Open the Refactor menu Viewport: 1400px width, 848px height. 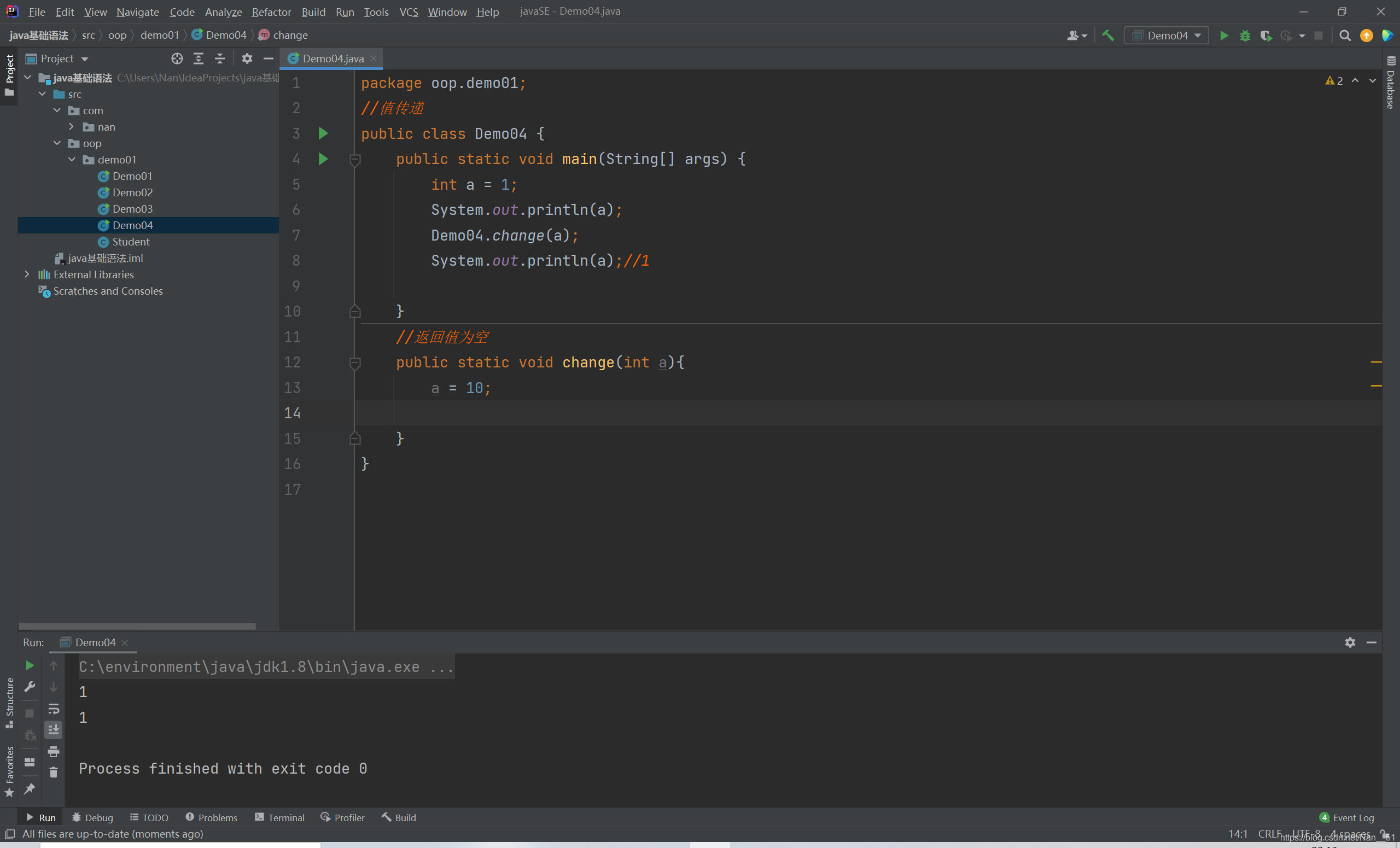[x=271, y=11]
